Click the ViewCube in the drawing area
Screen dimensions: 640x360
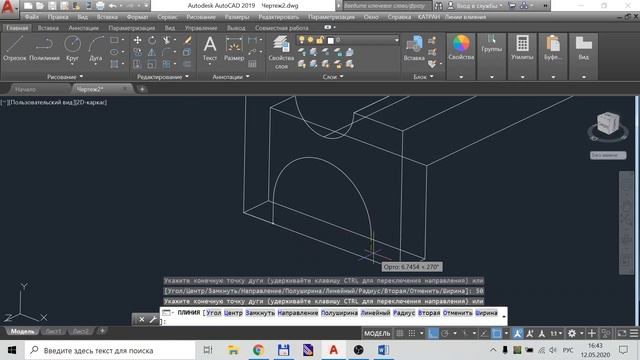[608, 123]
